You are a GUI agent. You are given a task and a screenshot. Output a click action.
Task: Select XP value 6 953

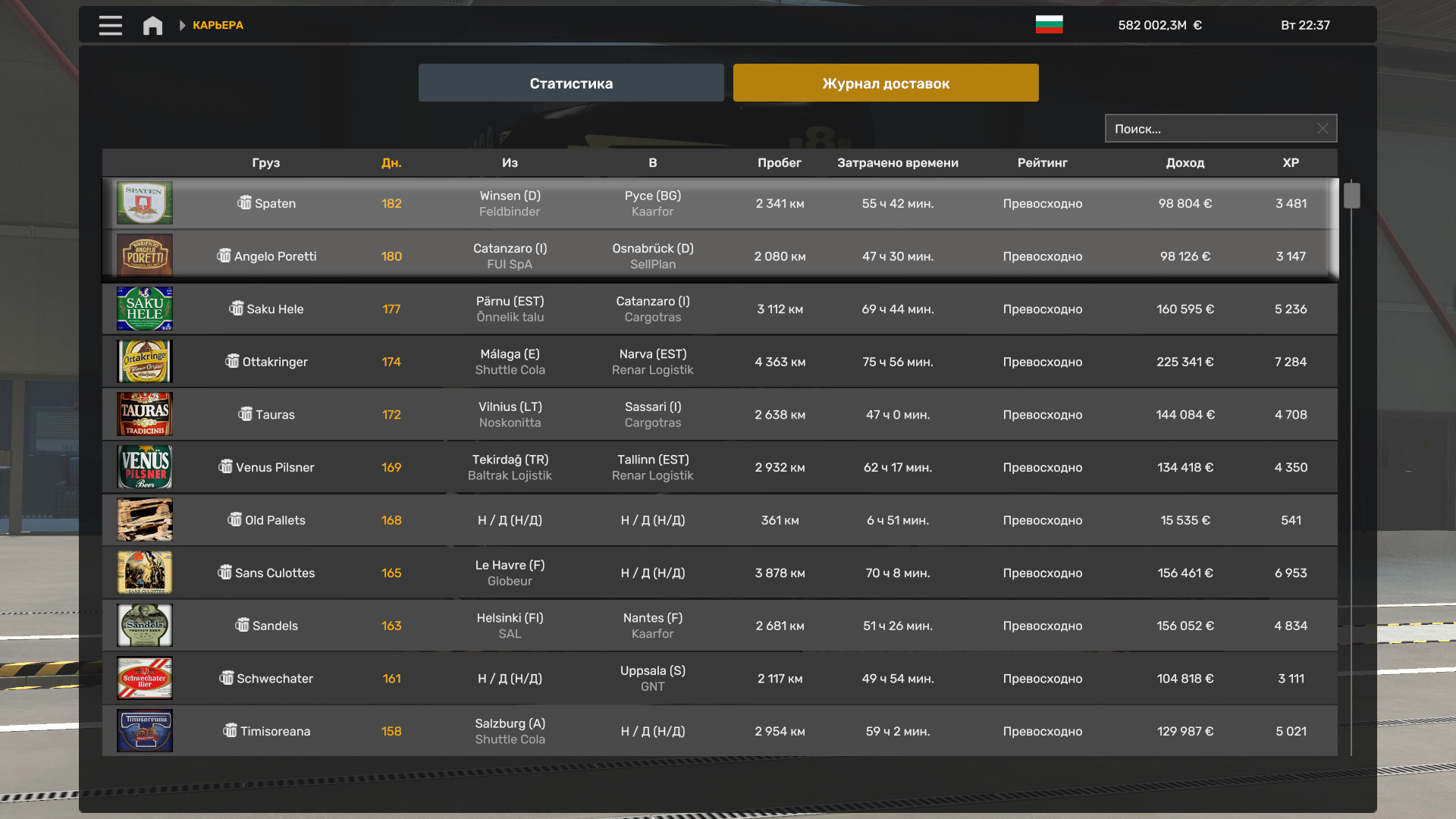tap(1291, 573)
